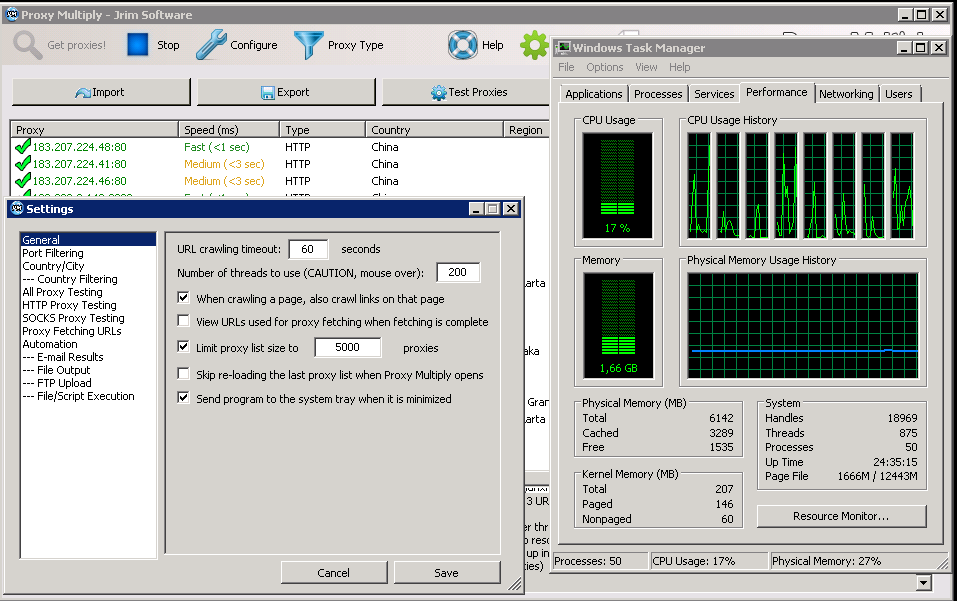Click green checkmark beside 183.207.224.41:80
957x601 pixels.
[x=23, y=164]
